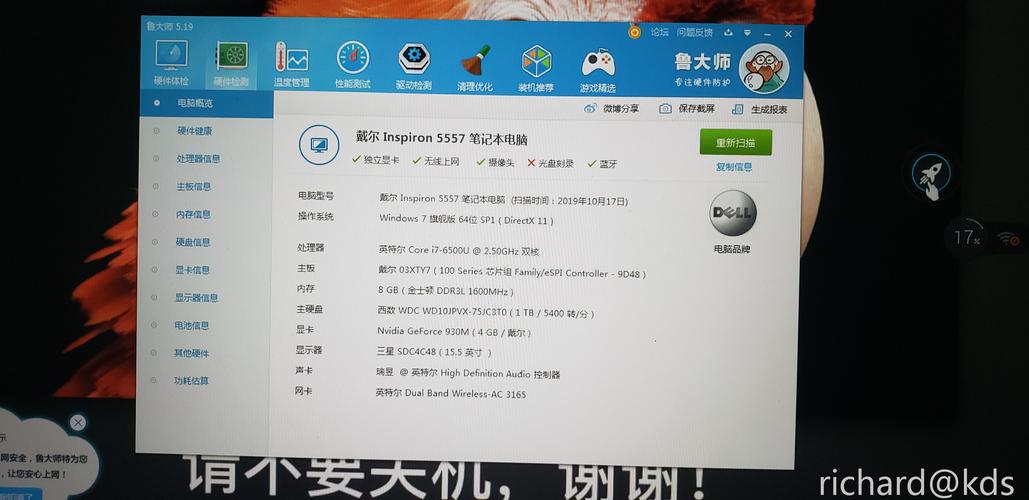Viewport: 1029px width, 500px height.
Task: Click the Wi-Fi blocked icon on floating widget
Action: point(1009,239)
